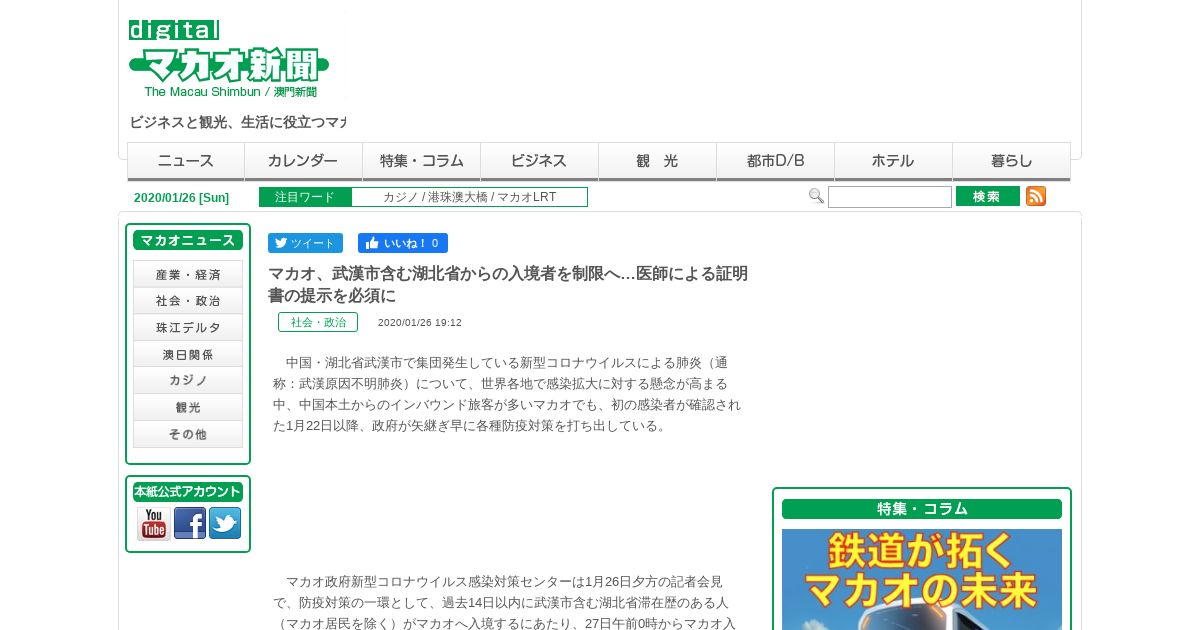Image resolution: width=1200 pixels, height=630 pixels.
Task: Click the 注目ワード label
Action: coord(305,197)
